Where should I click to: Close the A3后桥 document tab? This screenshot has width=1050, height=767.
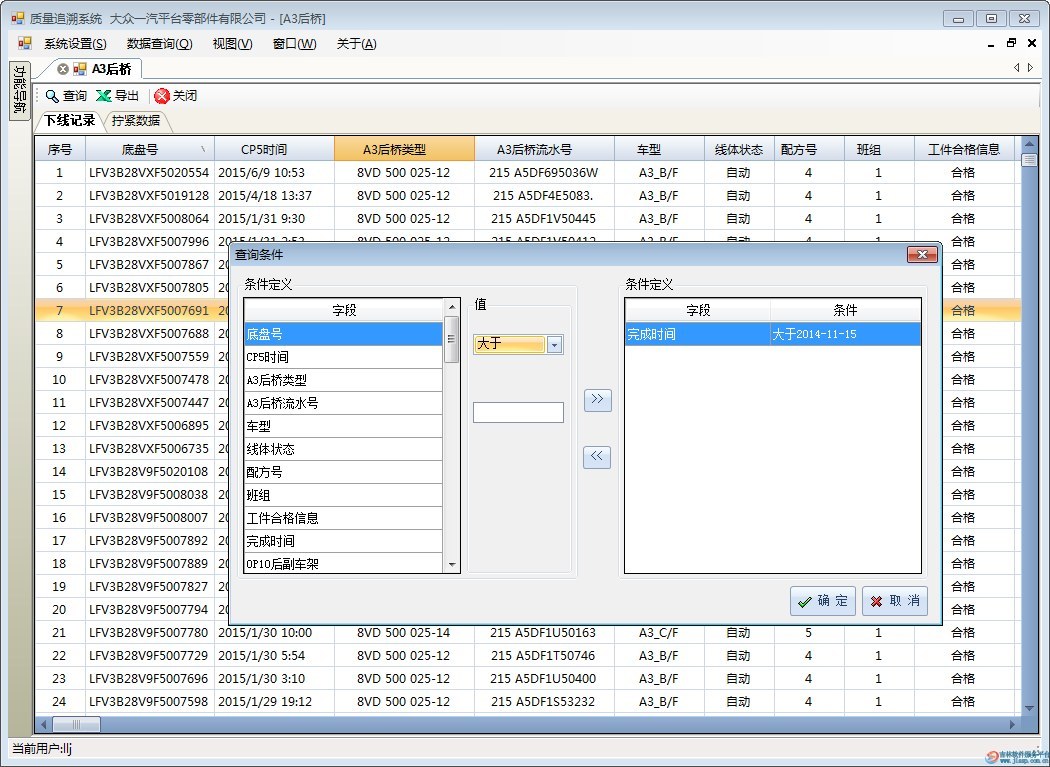[63, 68]
